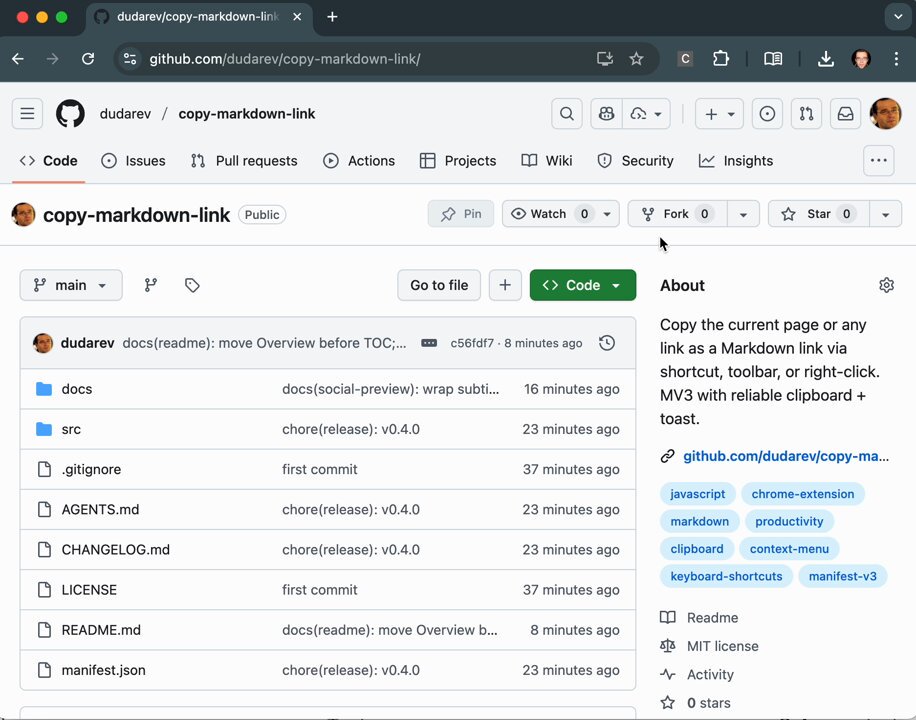Open manifest.json file

(x=103, y=670)
